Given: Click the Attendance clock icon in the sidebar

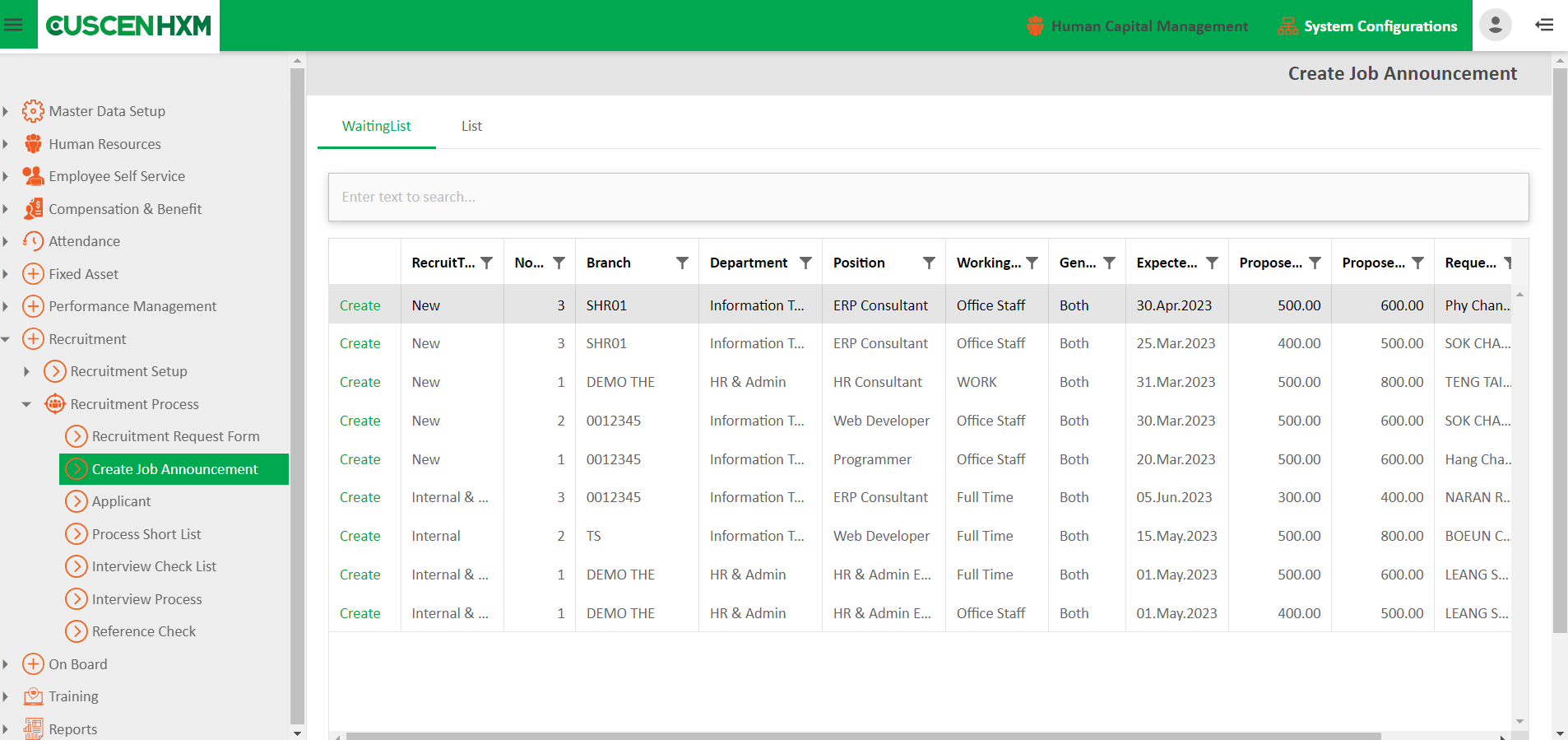Looking at the screenshot, I should [x=33, y=241].
